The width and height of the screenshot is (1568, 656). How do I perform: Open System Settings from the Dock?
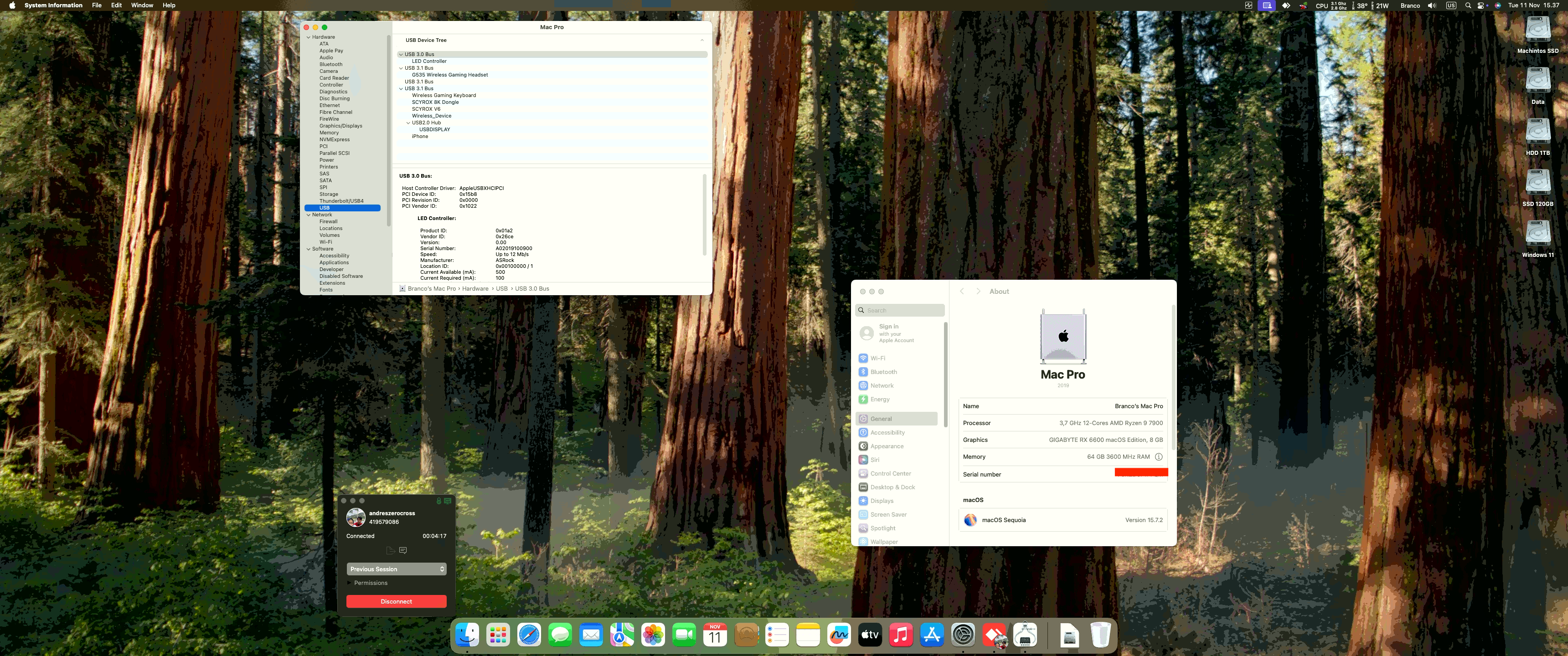pyautogui.click(x=964, y=635)
